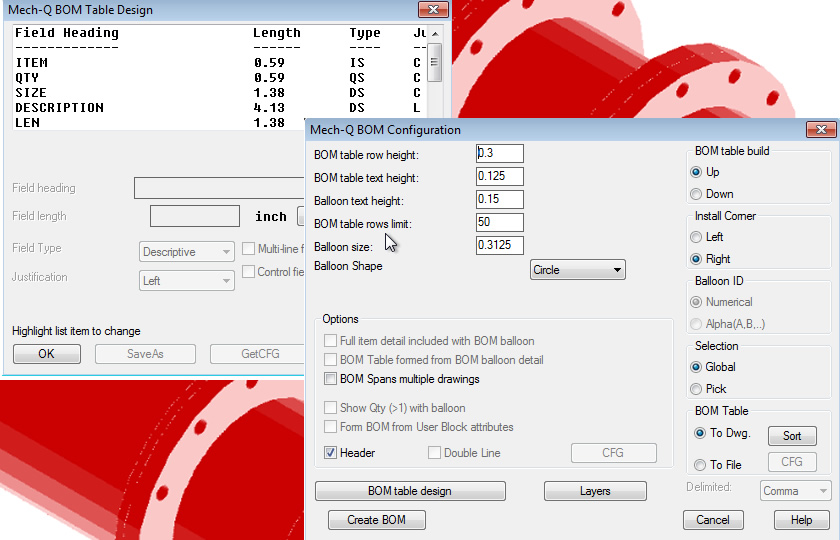Edit Balloon size field
This screenshot has height=540, width=840.
500,245
